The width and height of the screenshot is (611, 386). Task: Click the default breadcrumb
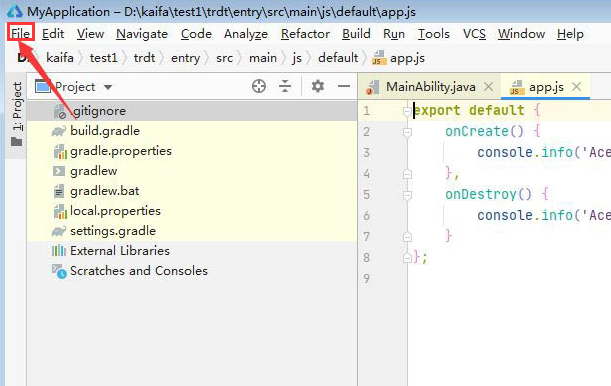(338, 58)
